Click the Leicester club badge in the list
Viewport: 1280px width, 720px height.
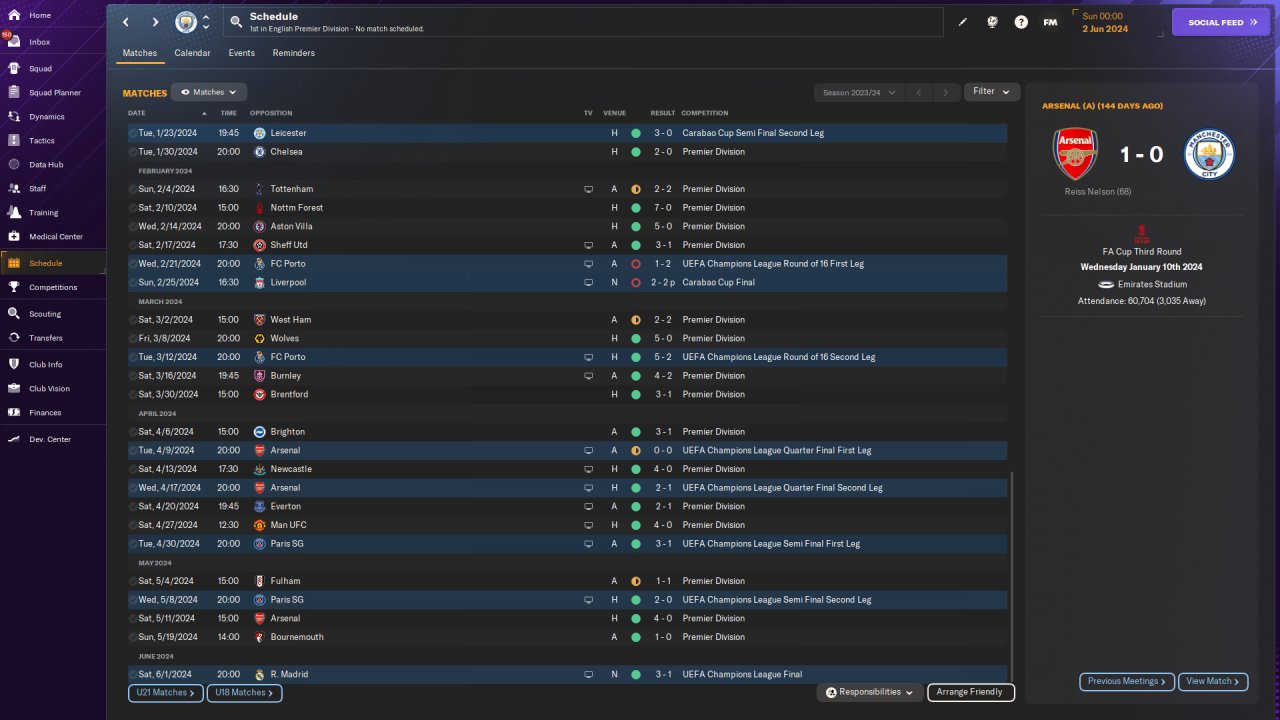(259, 133)
